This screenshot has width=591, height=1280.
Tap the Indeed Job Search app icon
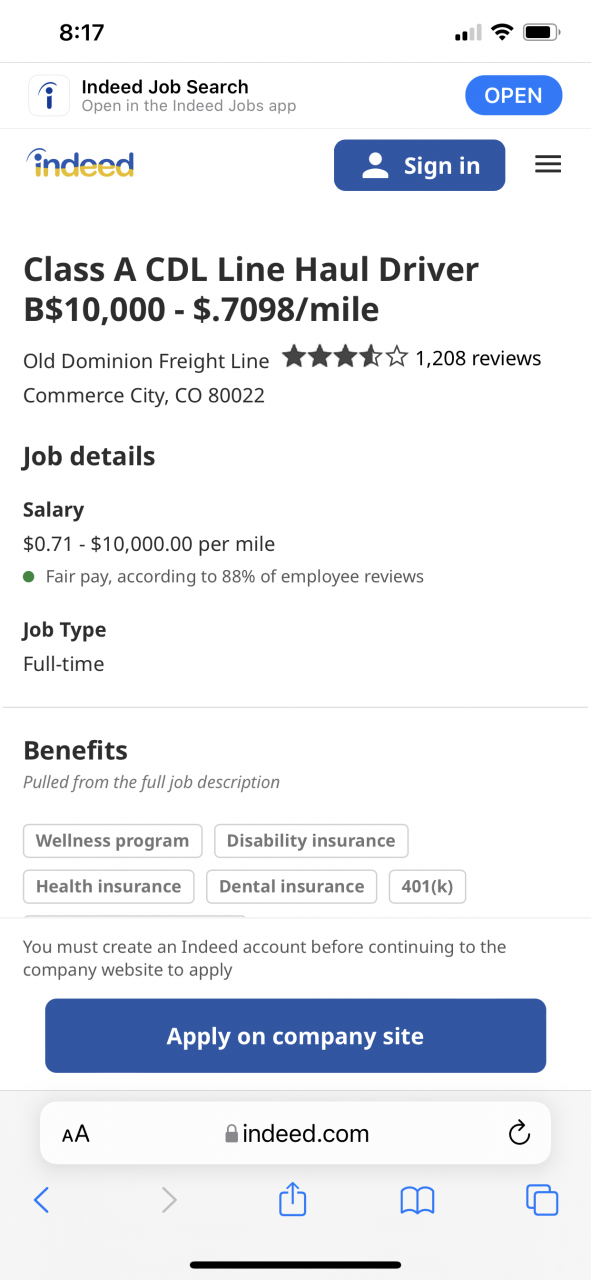coord(49,96)
